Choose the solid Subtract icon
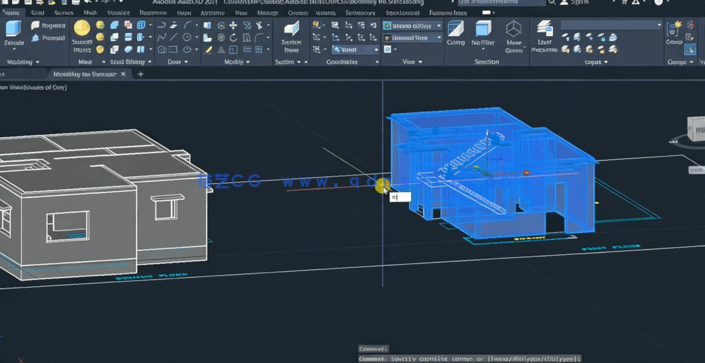The height and width of the screenshot is (363, 705). click(115, 37)
